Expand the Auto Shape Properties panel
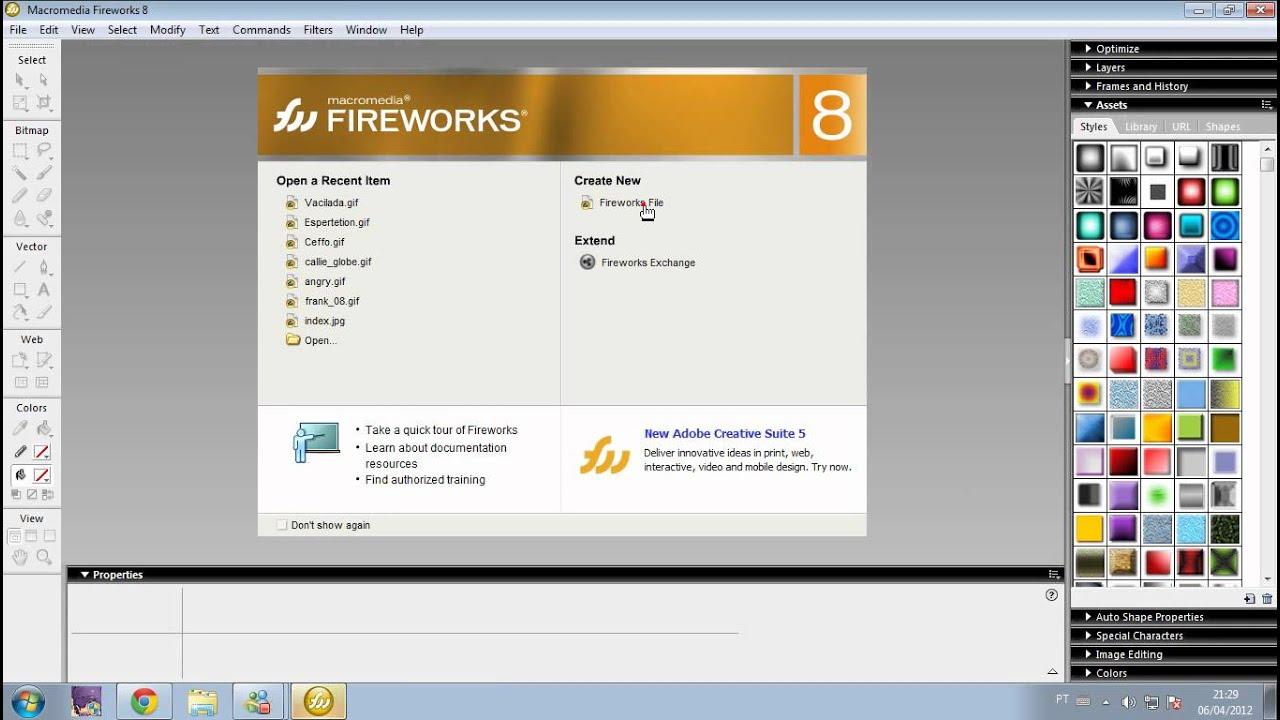Image resolution: width=1280 pixels, height=720 pixels. [1149, 618]
